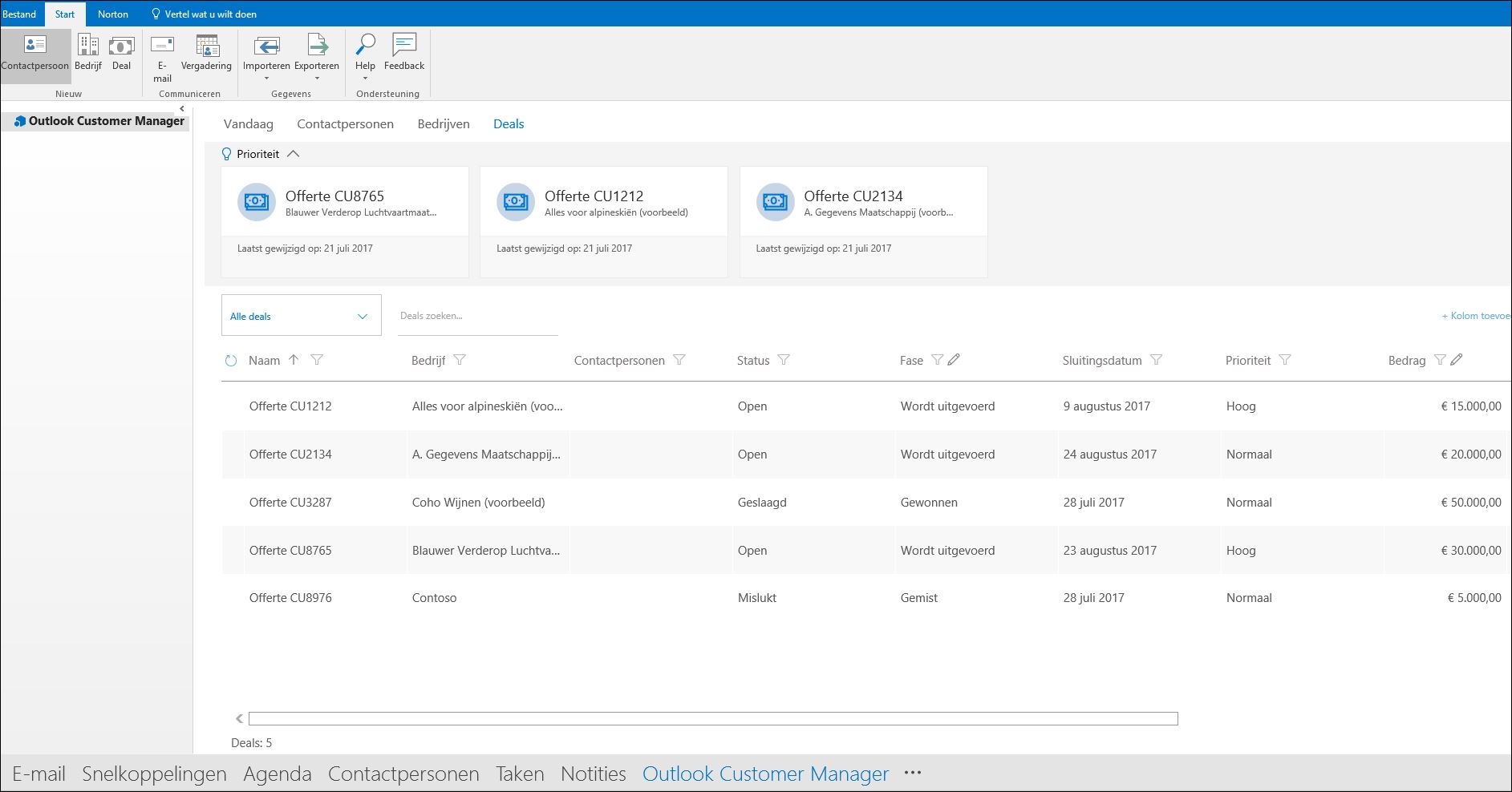Select Outlook Customer Manager in folder pane
1512x792 pixels.
99,121
